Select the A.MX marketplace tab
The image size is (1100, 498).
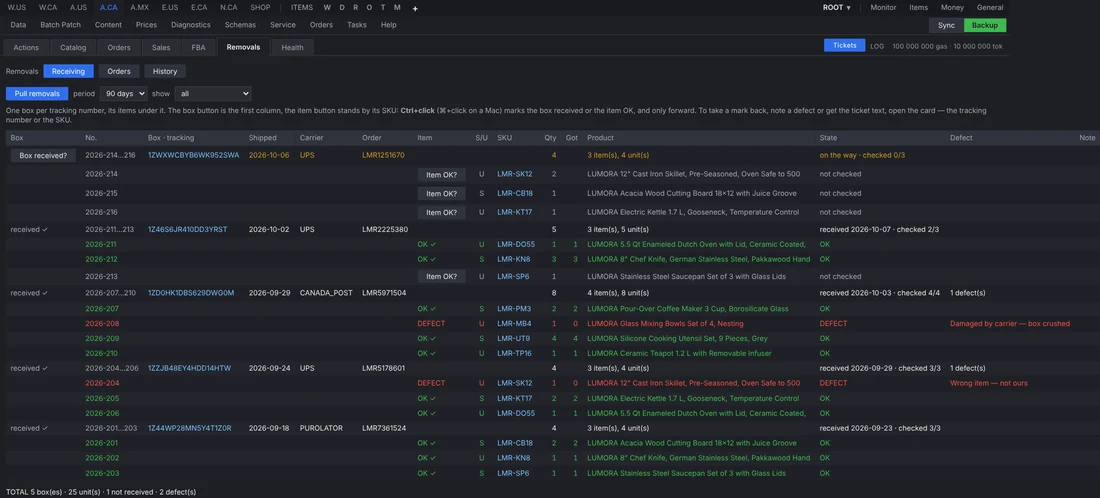coord(140,7)
